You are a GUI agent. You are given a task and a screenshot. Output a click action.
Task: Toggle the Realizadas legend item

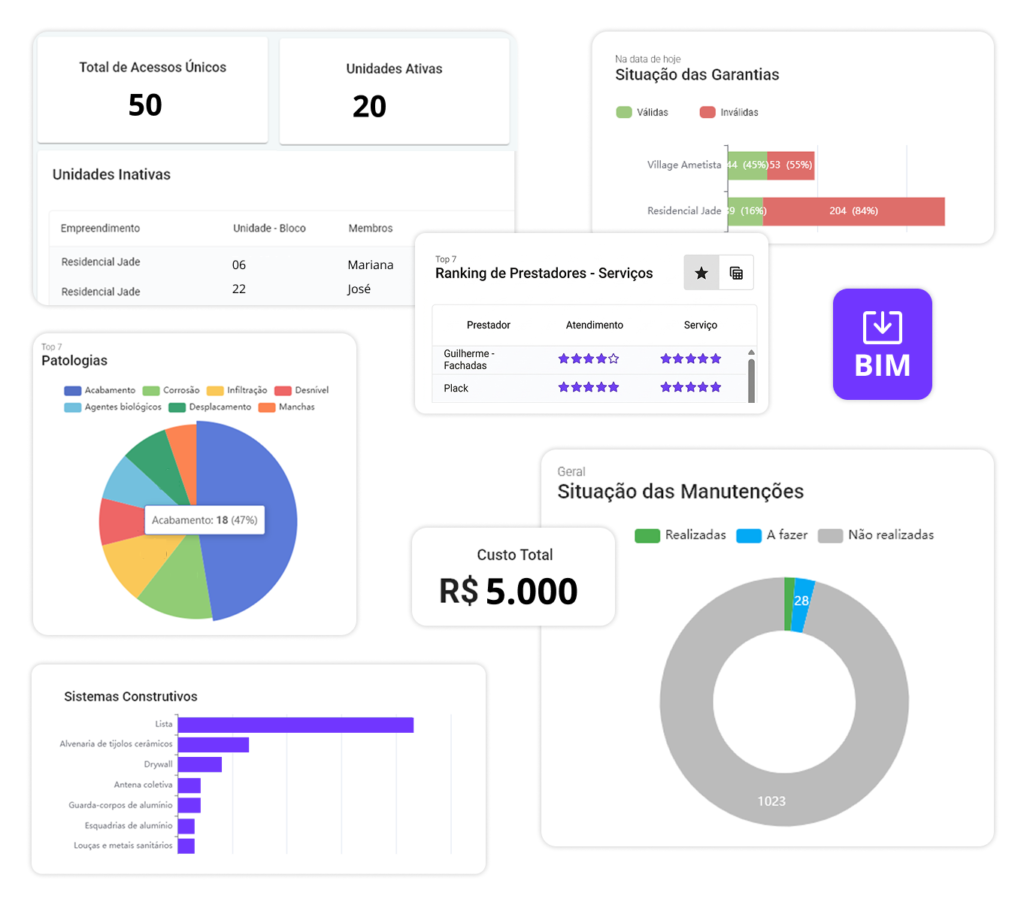coord(681,535)
